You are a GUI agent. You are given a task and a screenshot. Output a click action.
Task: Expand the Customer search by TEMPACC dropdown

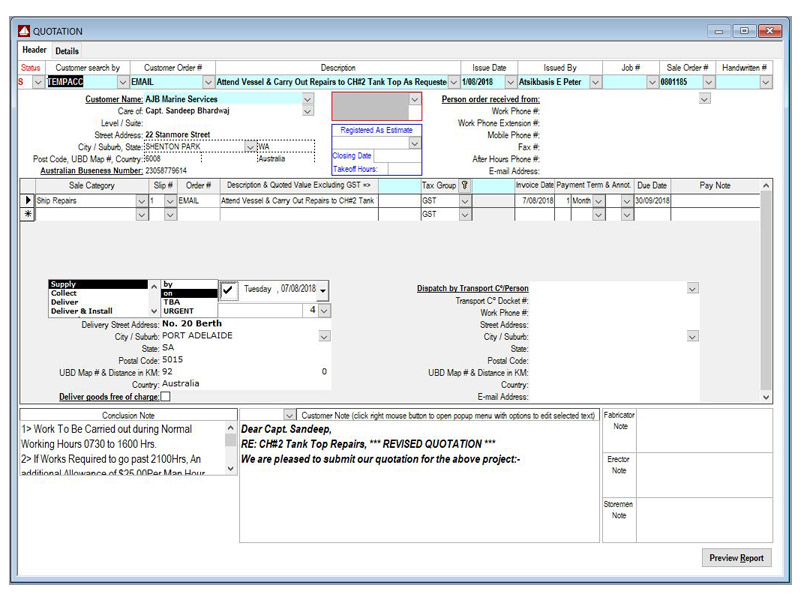tap(123, 82)
